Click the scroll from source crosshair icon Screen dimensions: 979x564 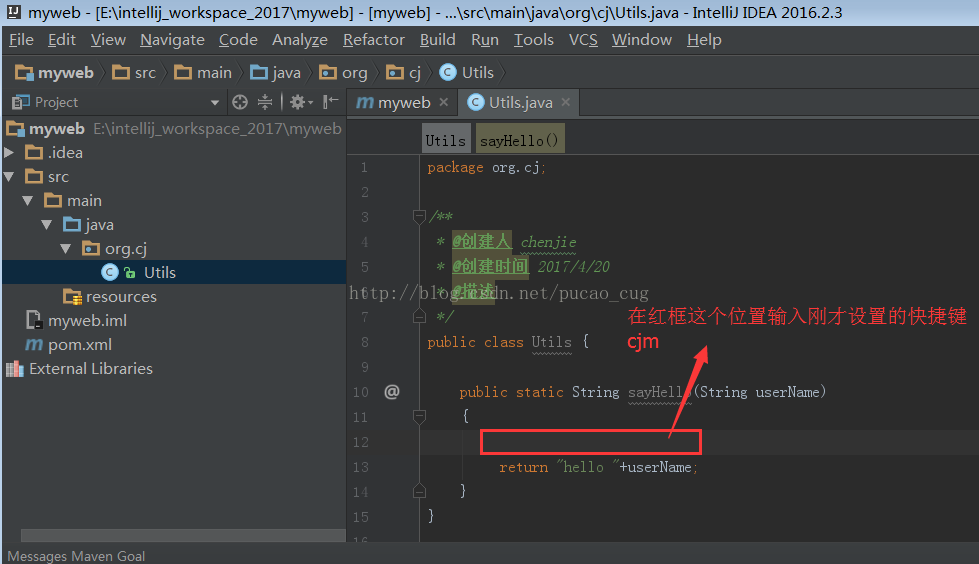pyautogui.click(x=240, y=102)
